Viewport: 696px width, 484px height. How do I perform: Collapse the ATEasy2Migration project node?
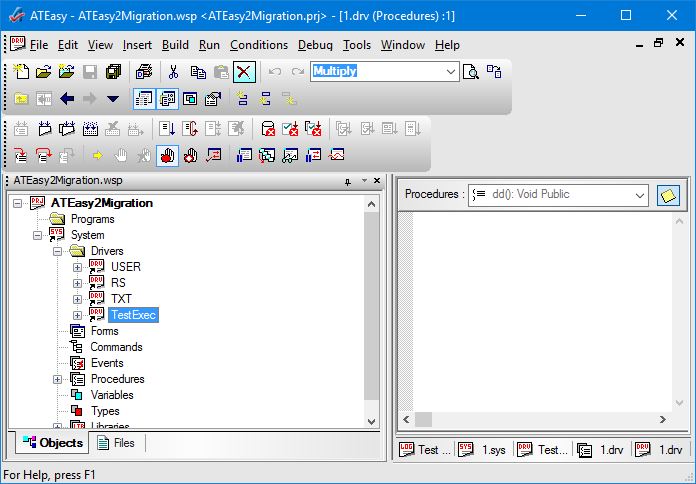17,203
